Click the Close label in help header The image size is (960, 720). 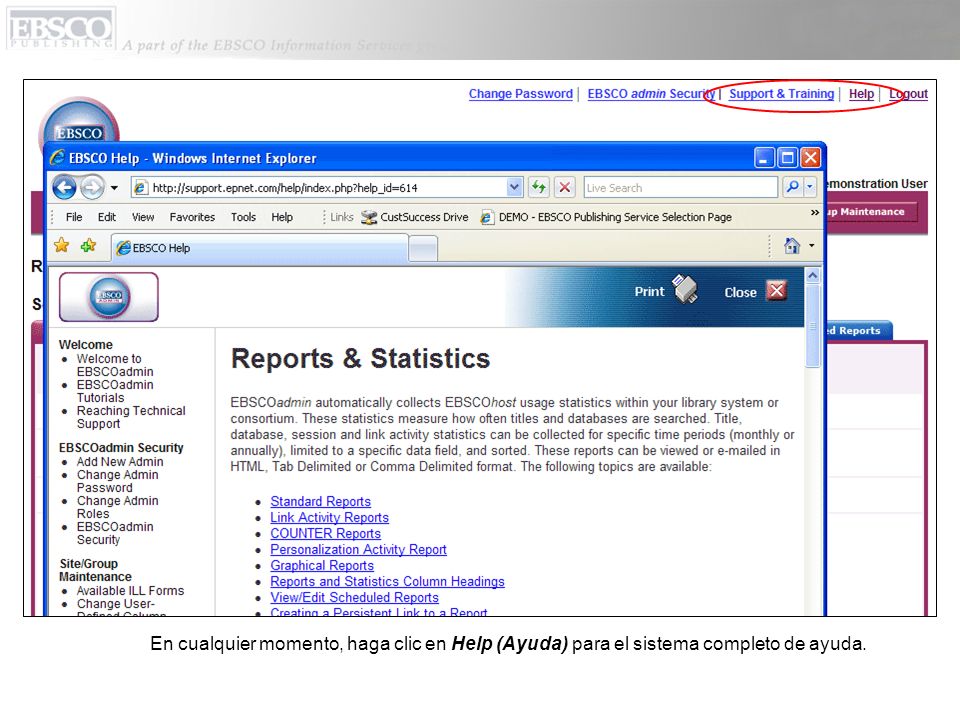coord(740,293)
